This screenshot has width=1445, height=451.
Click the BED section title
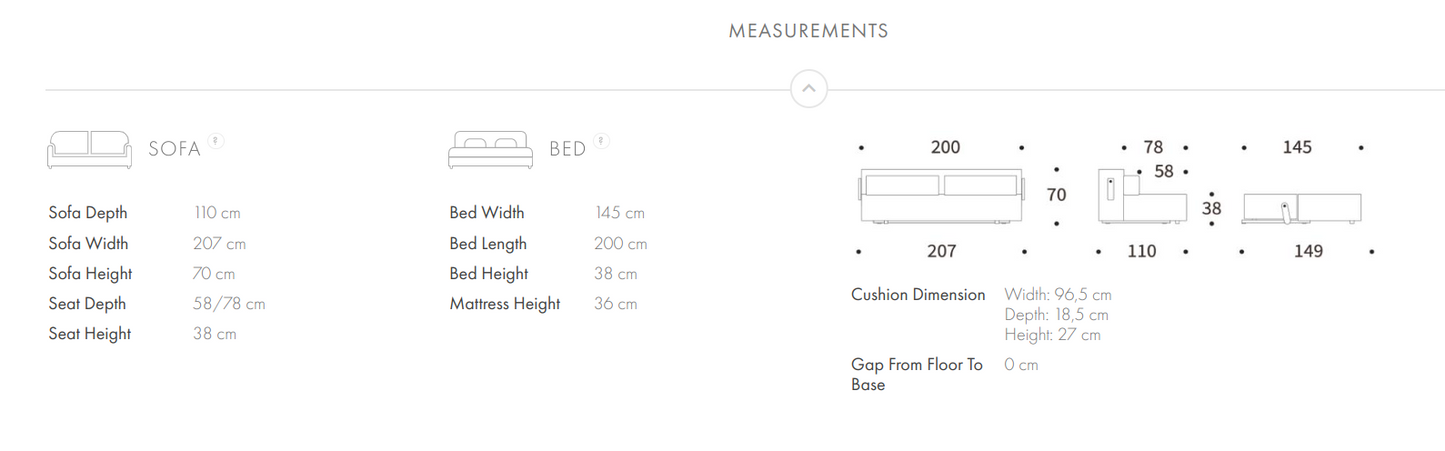568,150
